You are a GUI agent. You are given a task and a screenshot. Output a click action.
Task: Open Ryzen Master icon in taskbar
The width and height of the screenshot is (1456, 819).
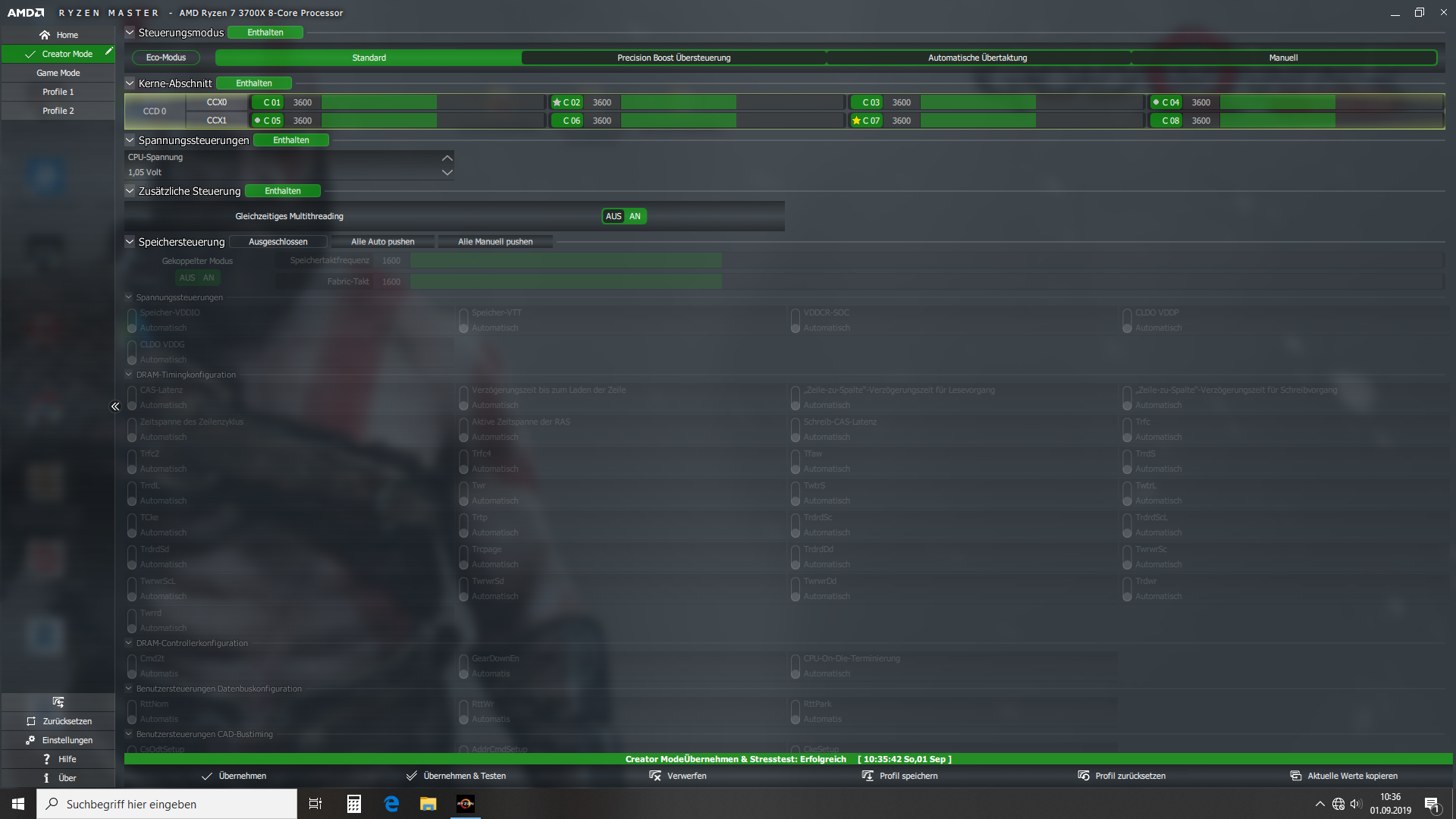[466, 804]
